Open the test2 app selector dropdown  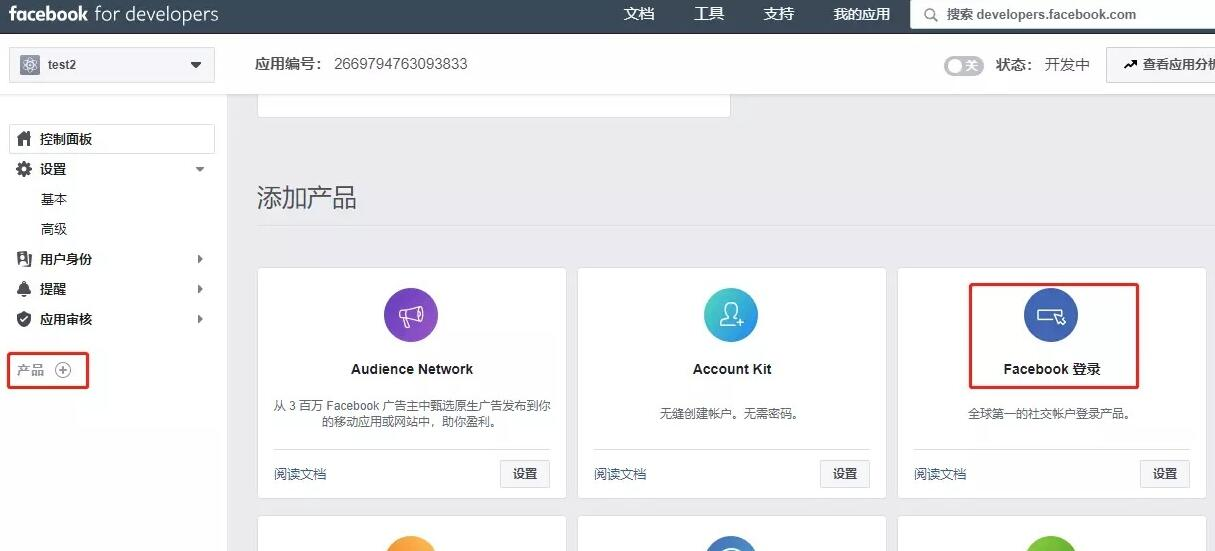point(112,65)
